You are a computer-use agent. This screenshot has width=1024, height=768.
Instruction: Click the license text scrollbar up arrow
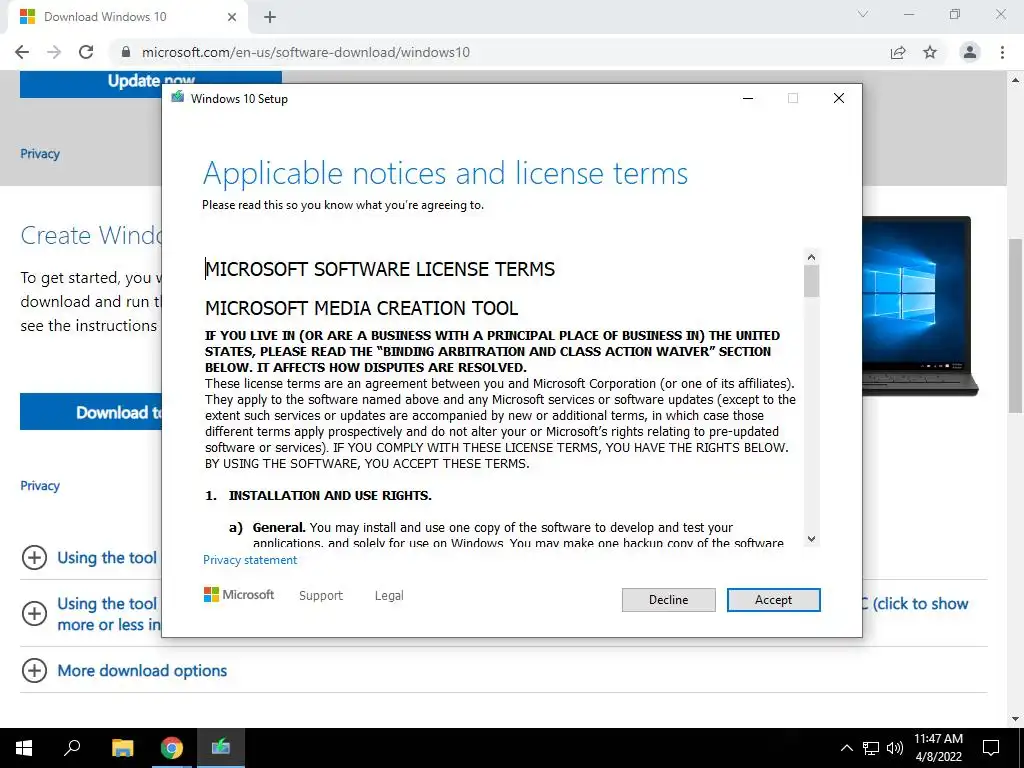tap(811, 257)
